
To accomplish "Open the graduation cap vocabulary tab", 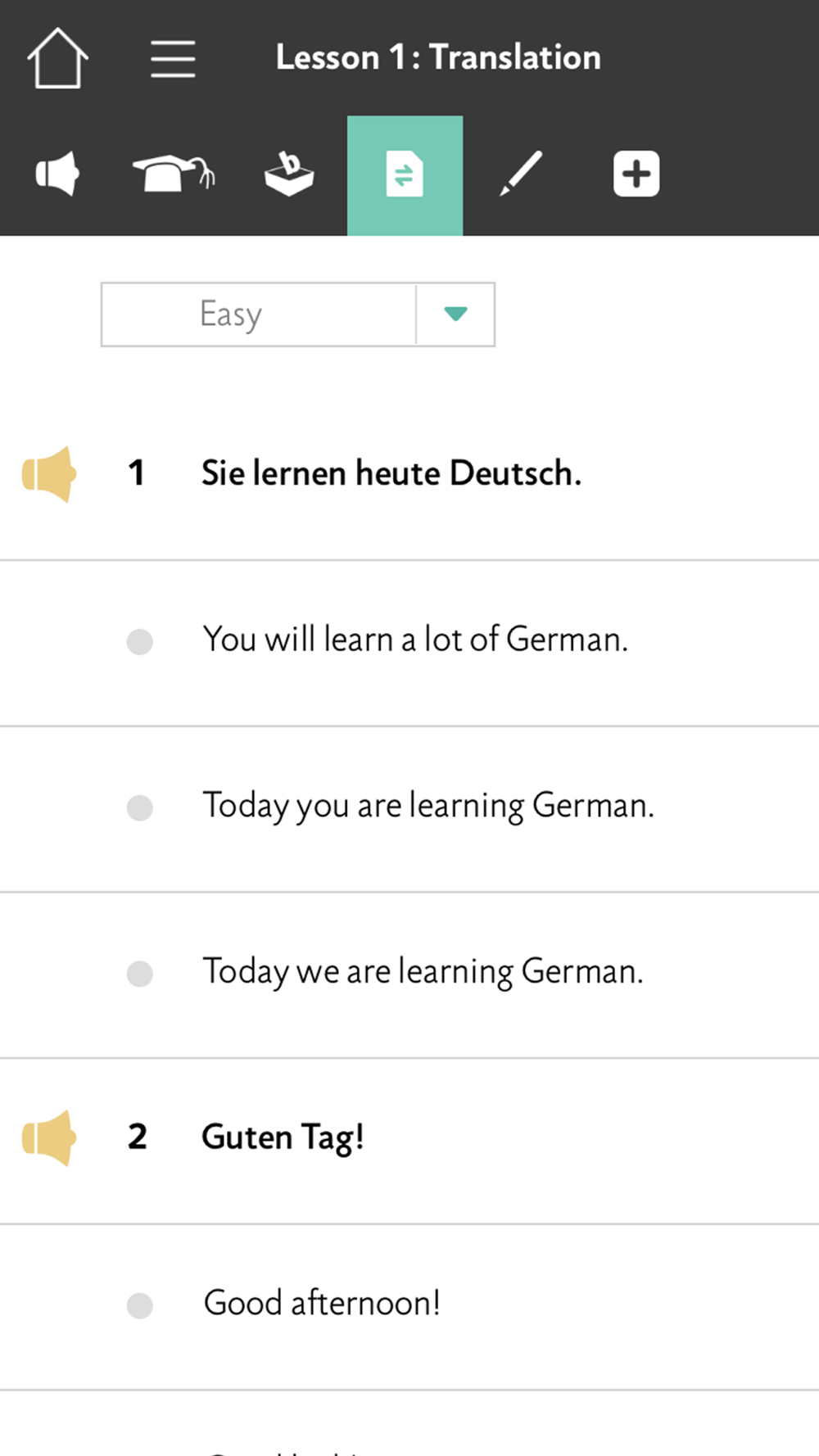I will [x=174, y=174].
